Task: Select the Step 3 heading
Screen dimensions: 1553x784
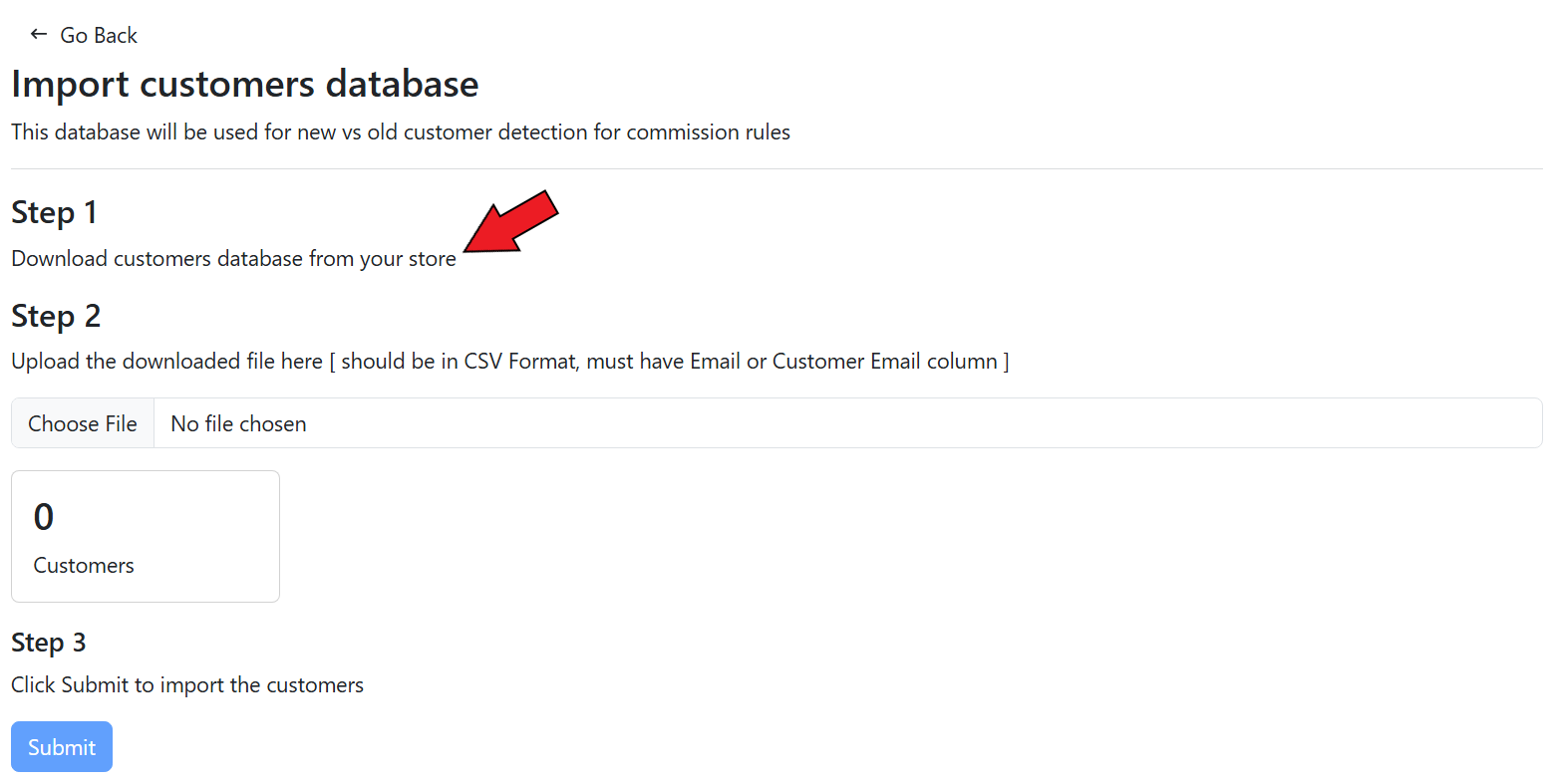Action: point(49,643)
